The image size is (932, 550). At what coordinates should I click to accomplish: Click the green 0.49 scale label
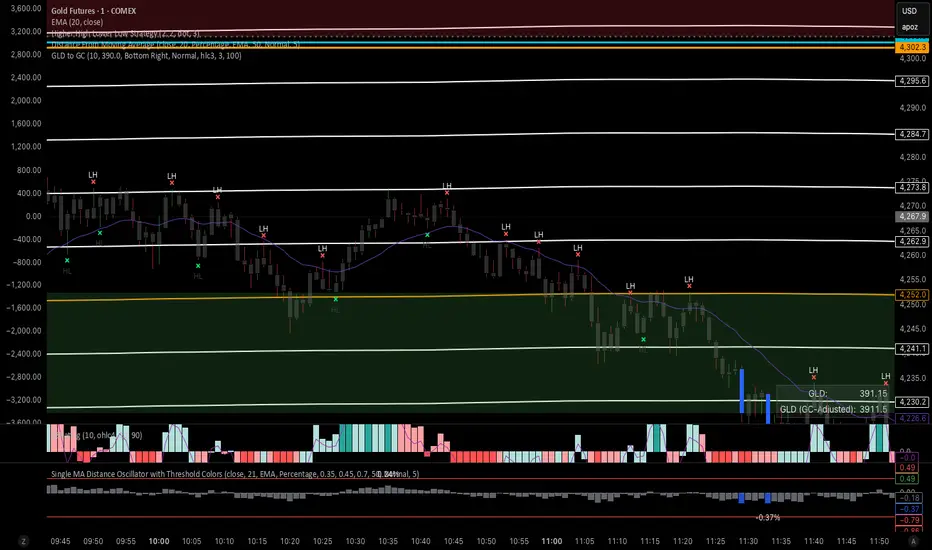908,479
